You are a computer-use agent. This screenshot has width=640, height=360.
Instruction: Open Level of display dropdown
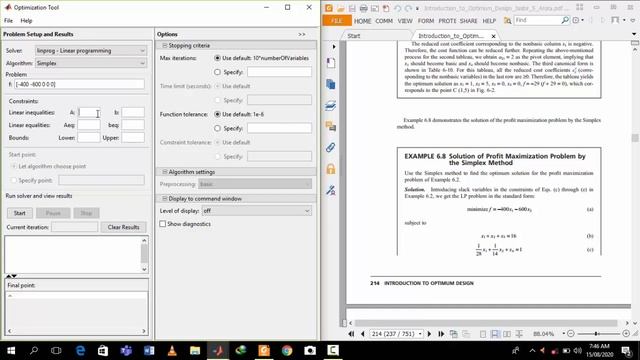(x=257, y=211)
